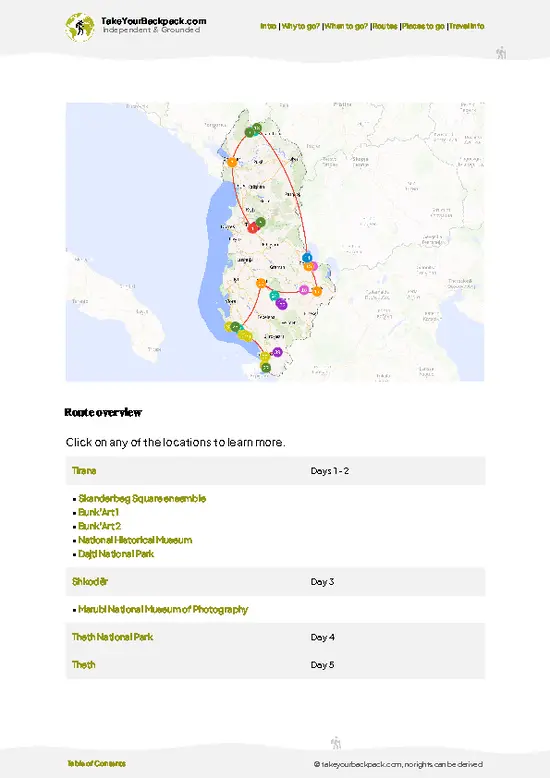Viewport: 550px width, 778px height.
Task: Go to the Table of Contents
Action: [96, 764]
